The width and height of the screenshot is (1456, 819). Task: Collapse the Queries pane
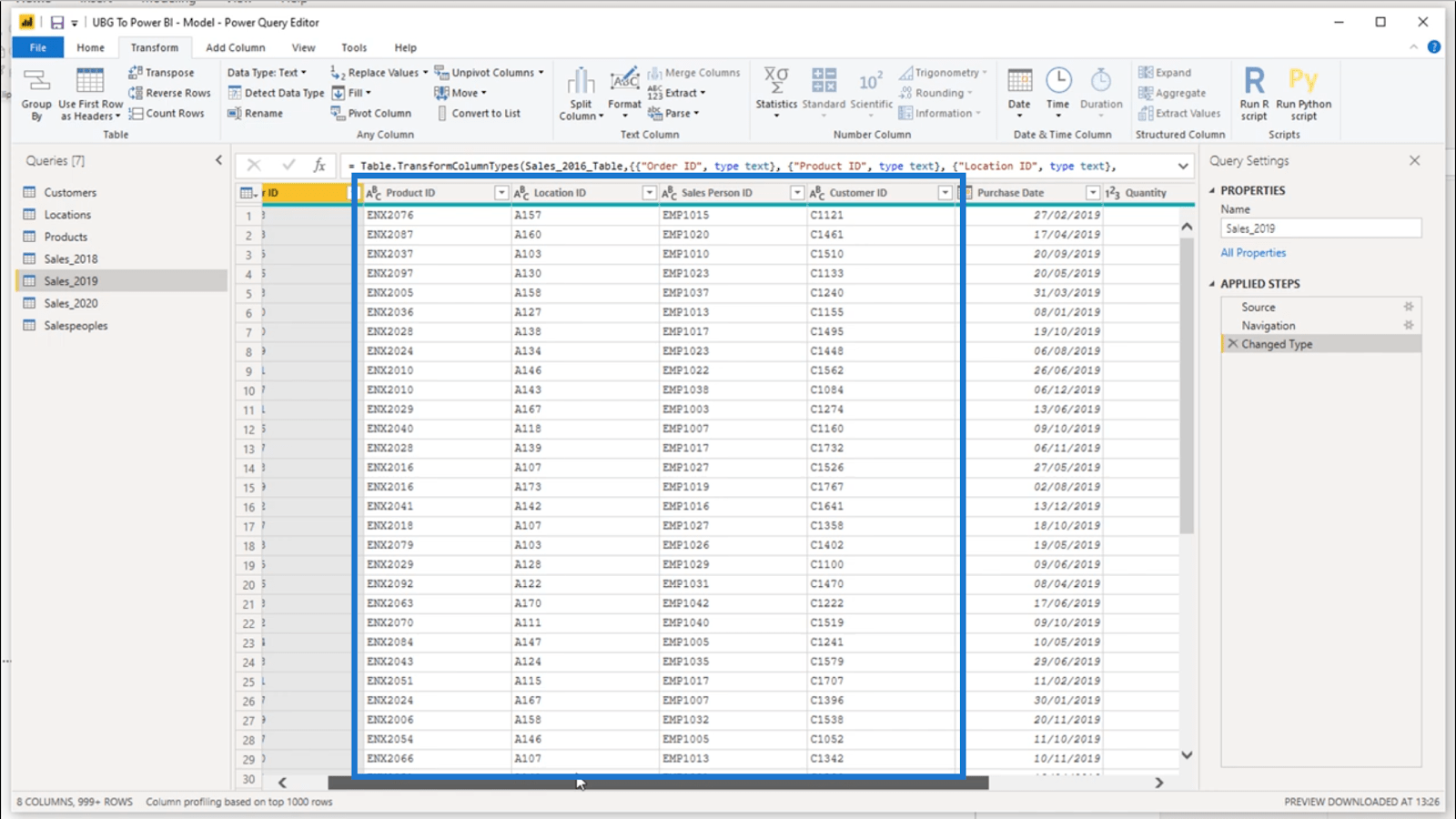click(218, 160)
